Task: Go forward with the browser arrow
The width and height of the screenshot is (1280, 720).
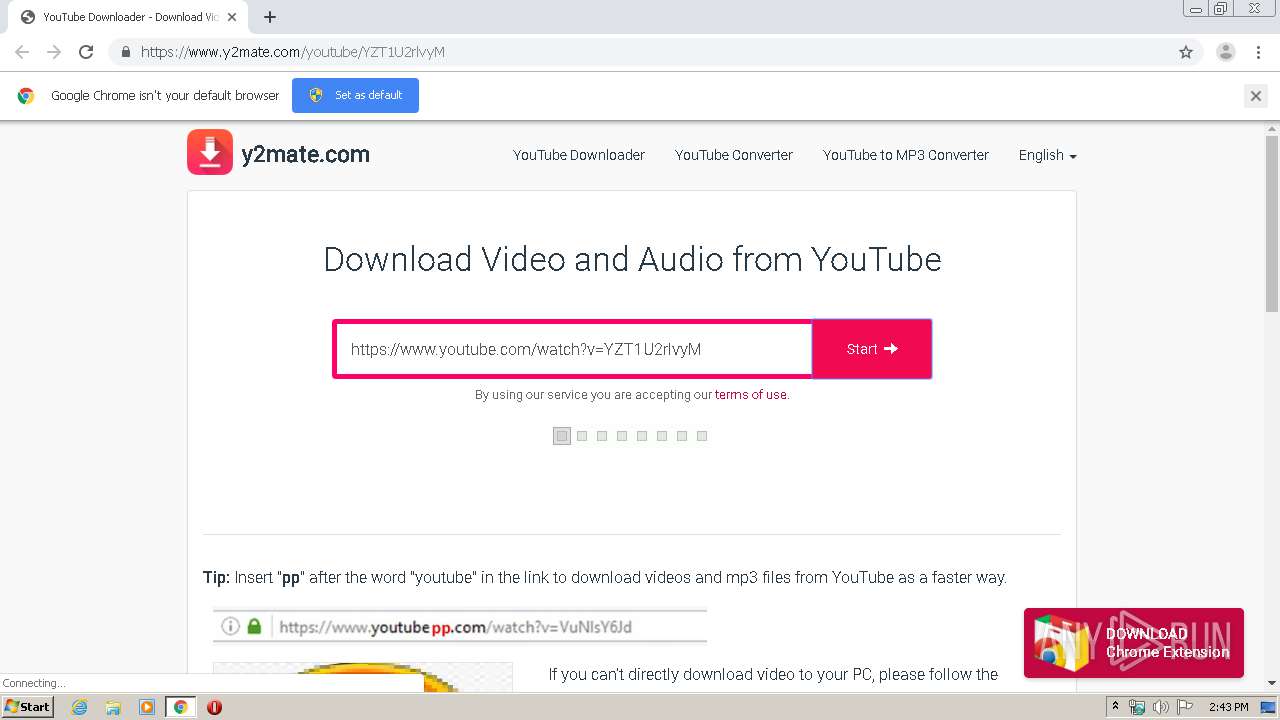Action: [54, 52]
